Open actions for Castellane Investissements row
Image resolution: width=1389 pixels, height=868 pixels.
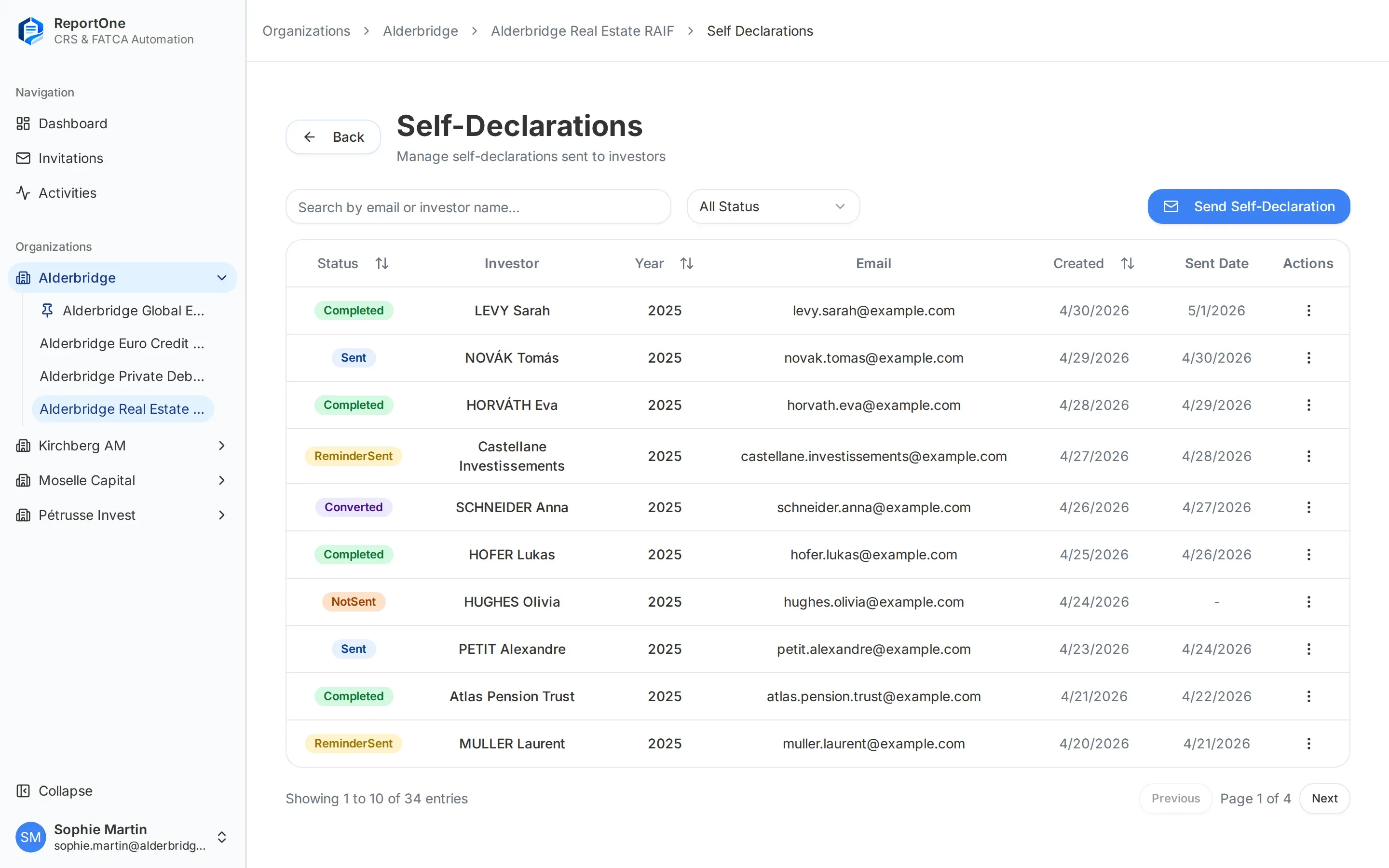click(x=1308, y=456)
